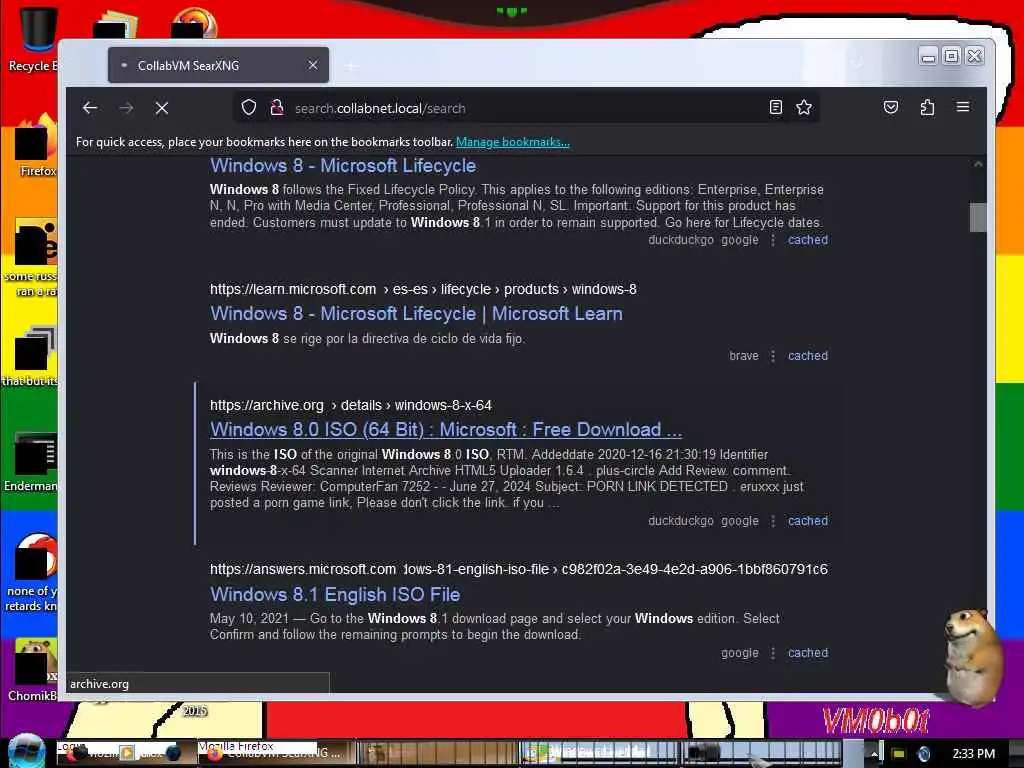This screenshot has height=768, width=1024.
Task: Go back using the Firefox back arrow
Action: (x=90, y=108)
